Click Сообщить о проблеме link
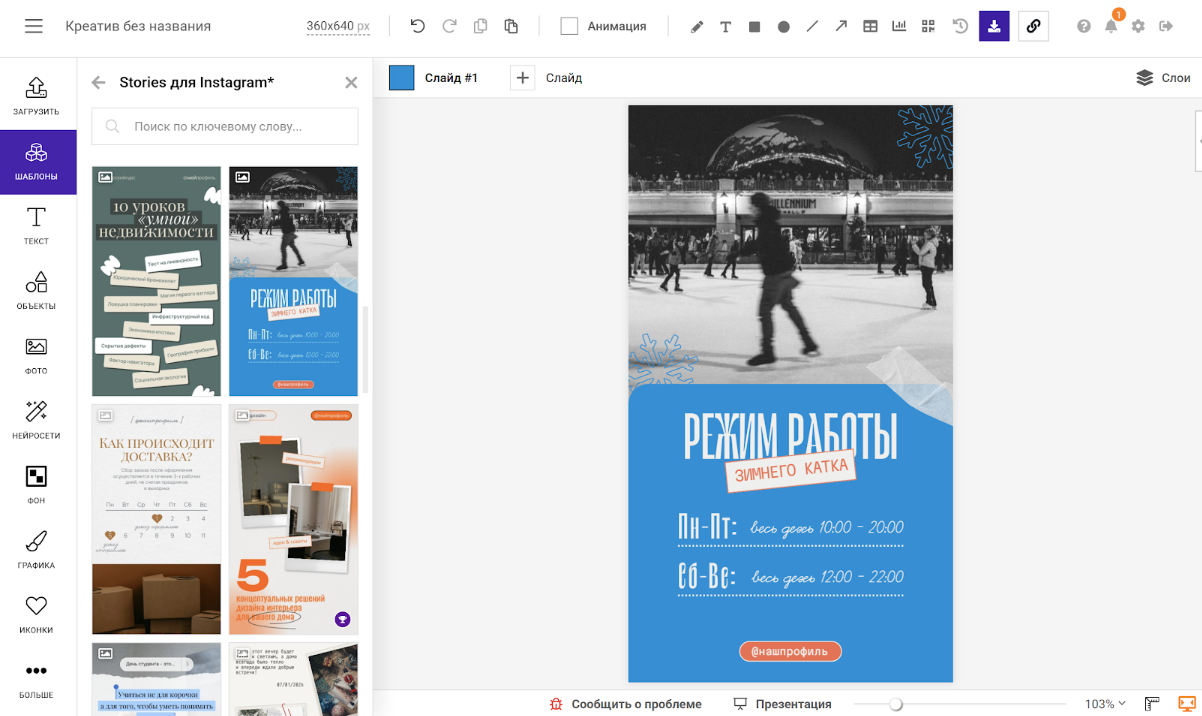This screenshot has height=716, width=1202. [x=626, y=704]
